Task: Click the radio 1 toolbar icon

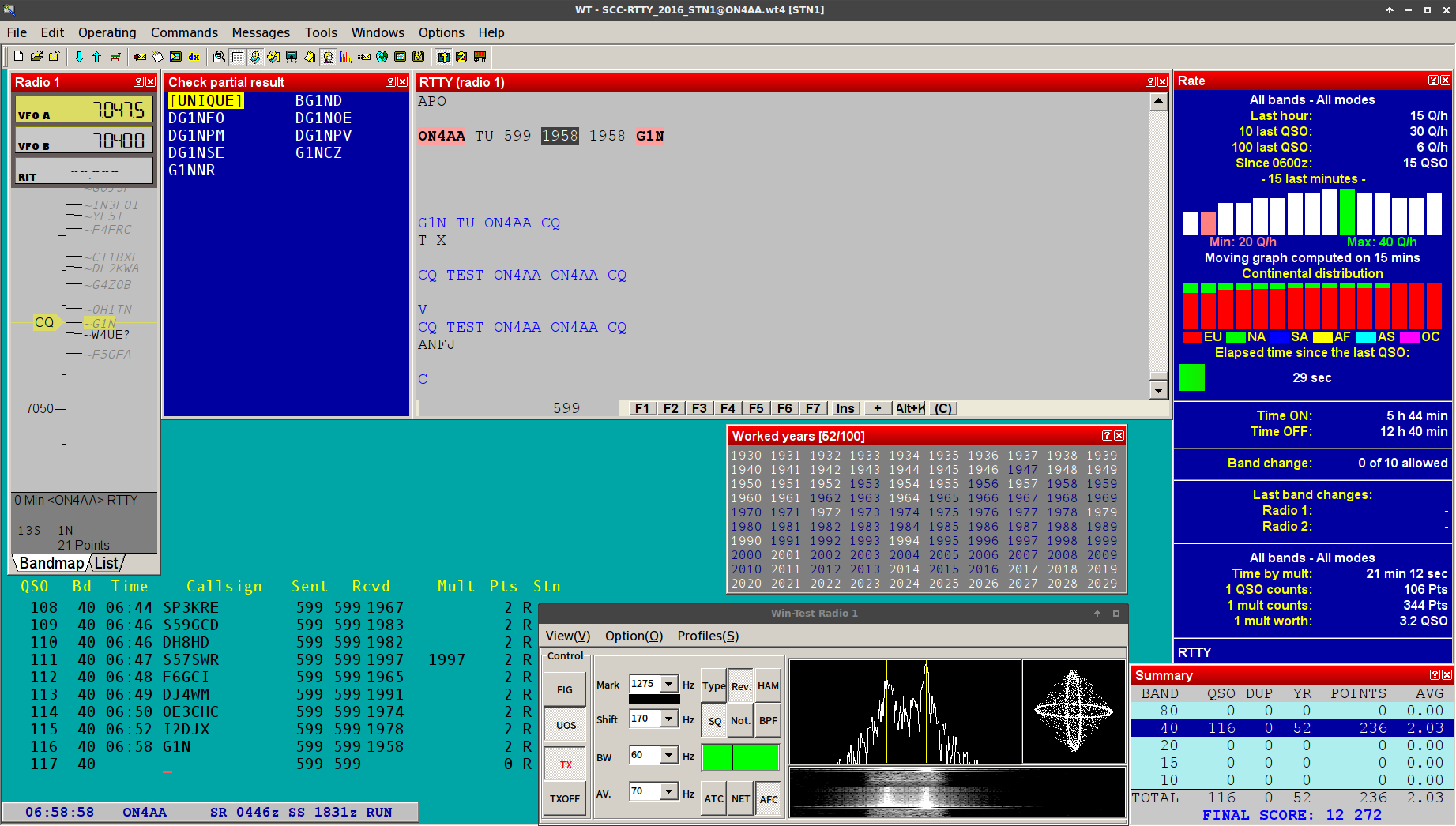Action: (x=444, y=57)
